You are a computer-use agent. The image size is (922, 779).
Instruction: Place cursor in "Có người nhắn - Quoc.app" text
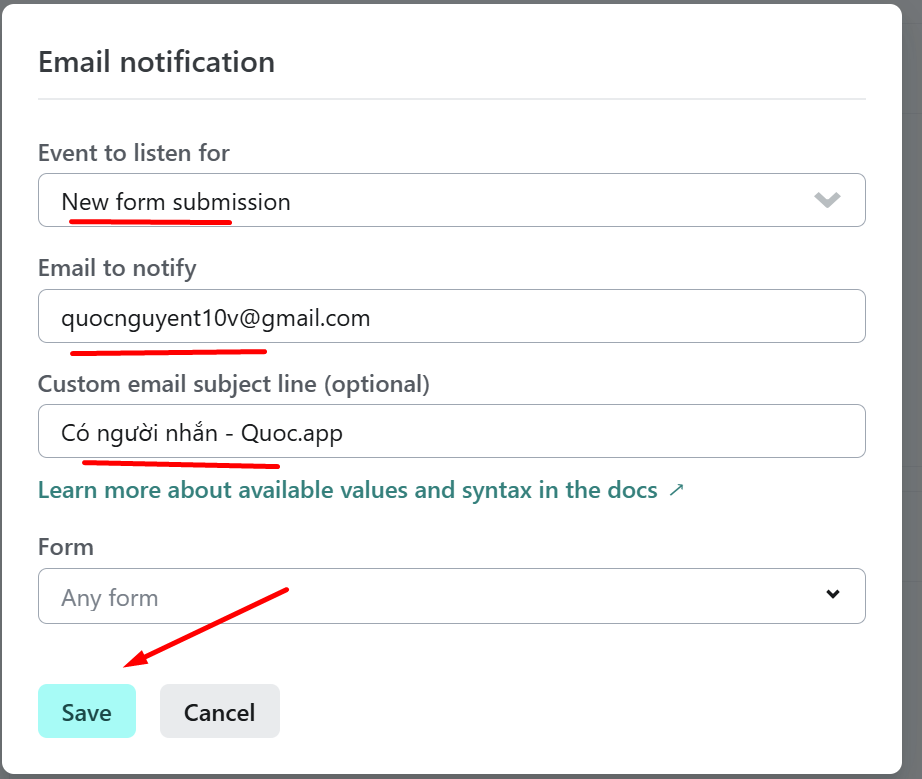202,433
